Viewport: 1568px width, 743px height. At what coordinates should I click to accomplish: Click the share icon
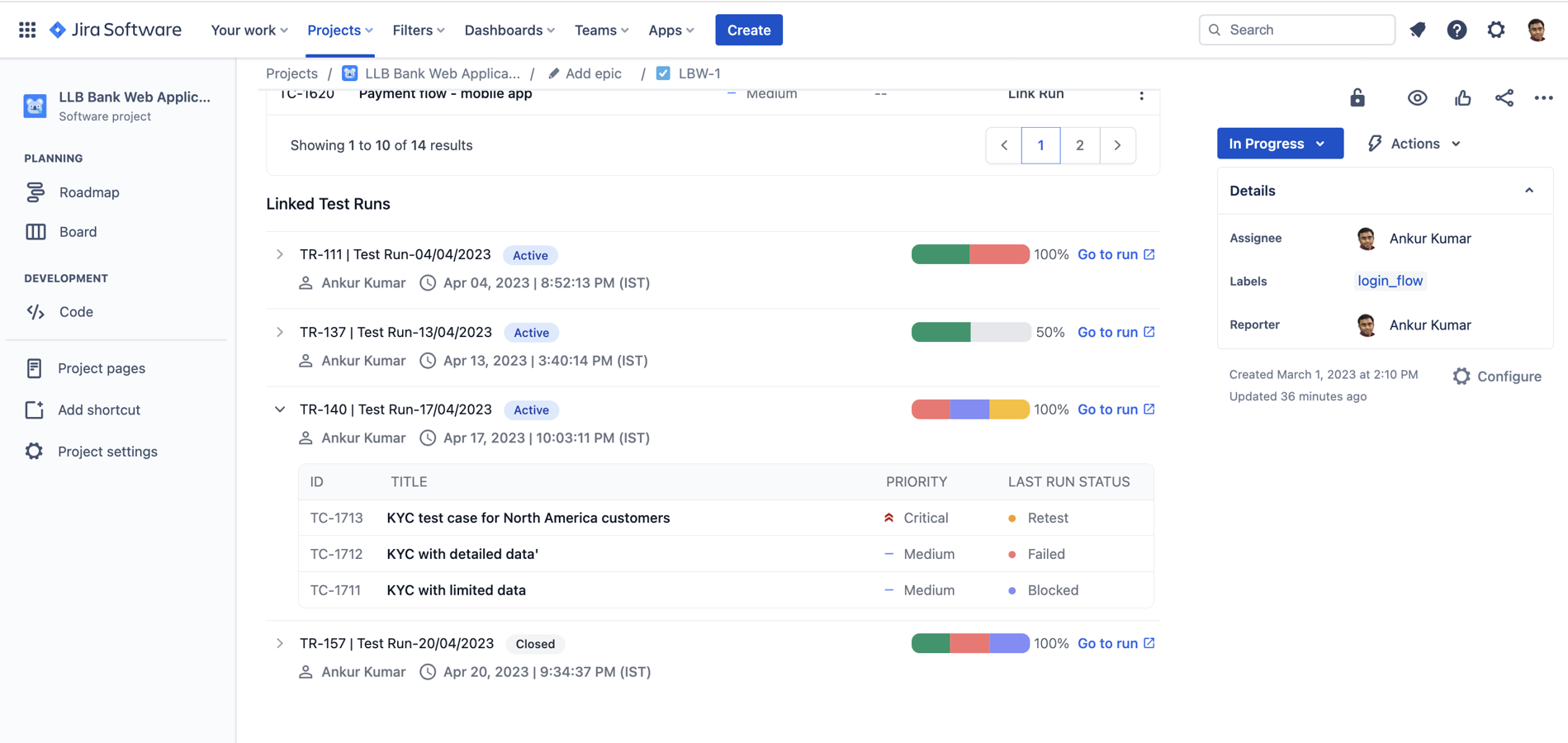tap(1504, 97)
